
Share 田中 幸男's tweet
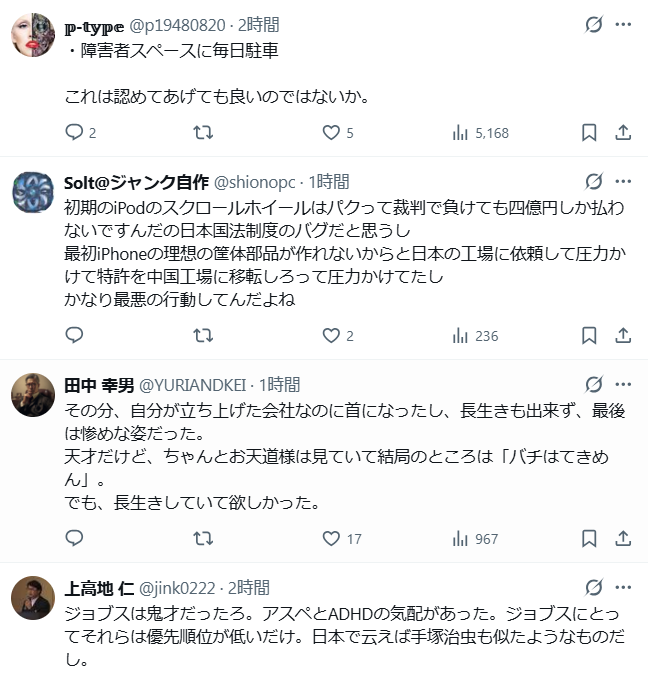pos(622,539)
